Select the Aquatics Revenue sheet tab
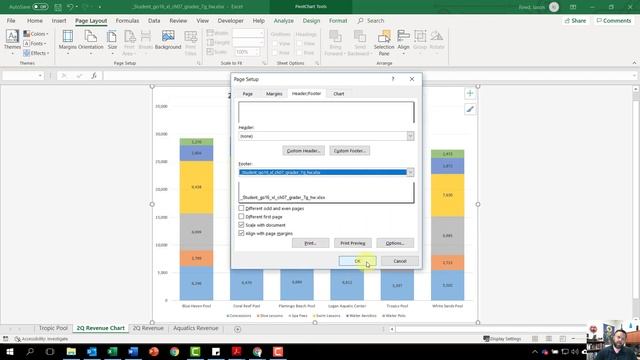 pos(196,328)
